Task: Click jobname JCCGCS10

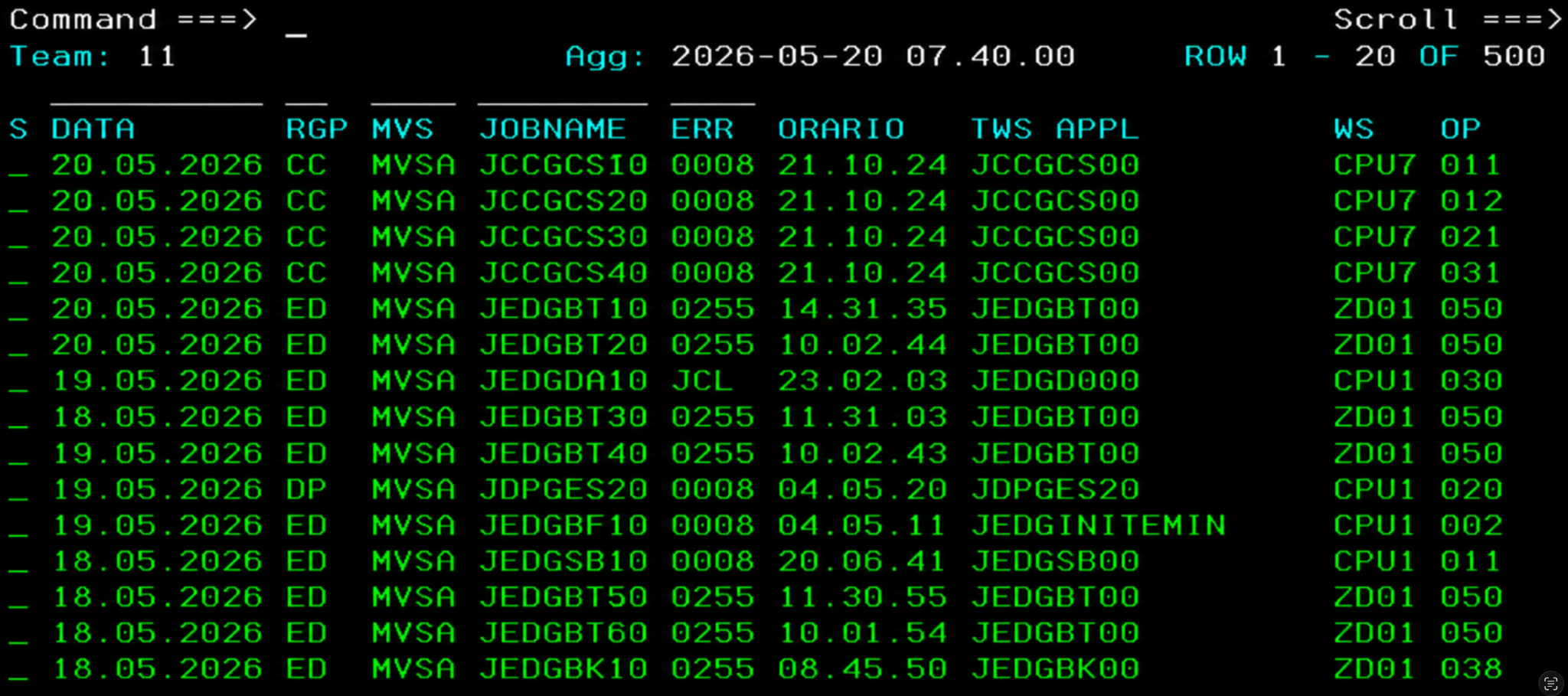Action: click(x=563, y=165)
